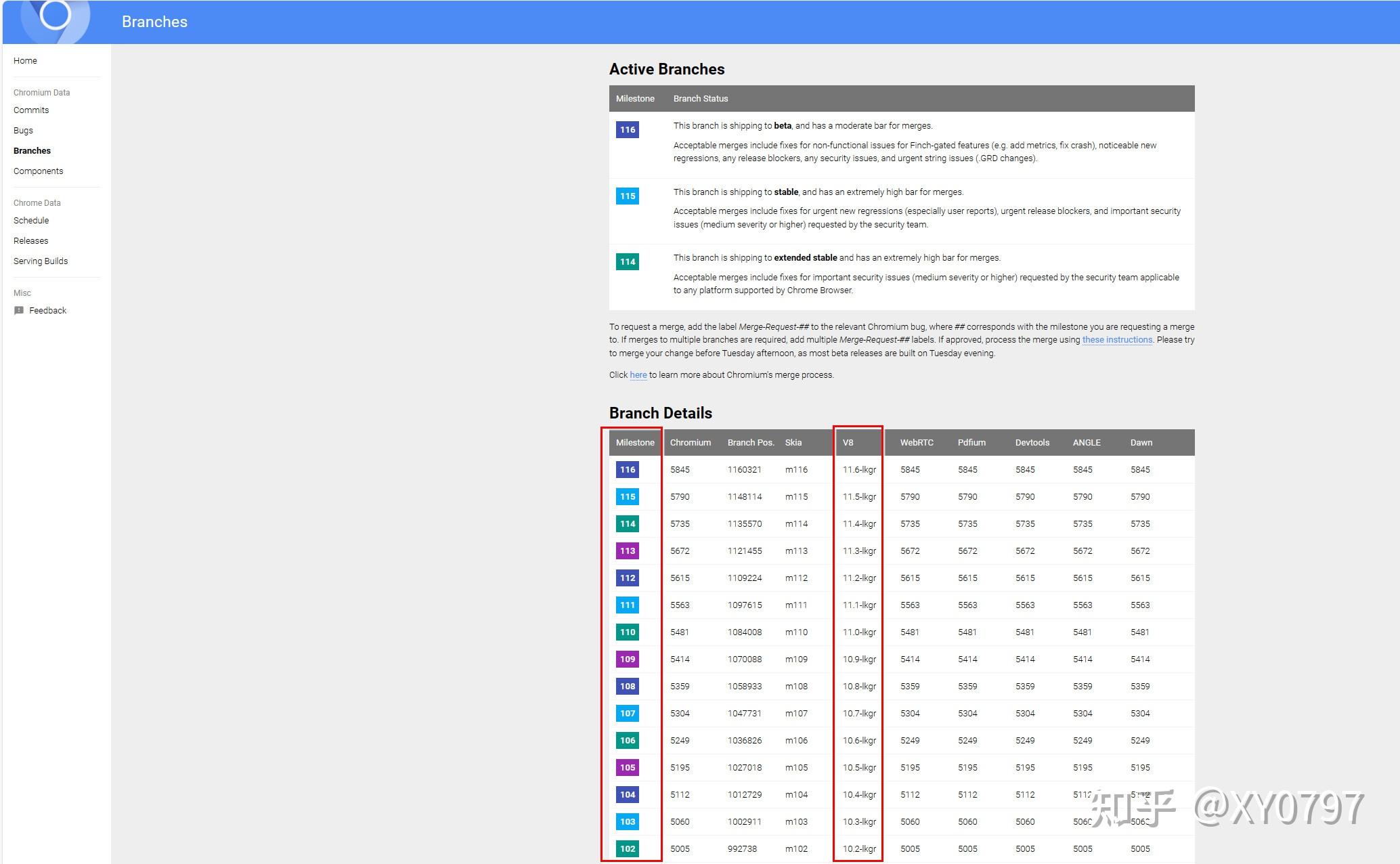This screenshot has height=864, width=1400.
Task: Click the milestone 109 badge in Branch Details
Action: coord(627,660)
